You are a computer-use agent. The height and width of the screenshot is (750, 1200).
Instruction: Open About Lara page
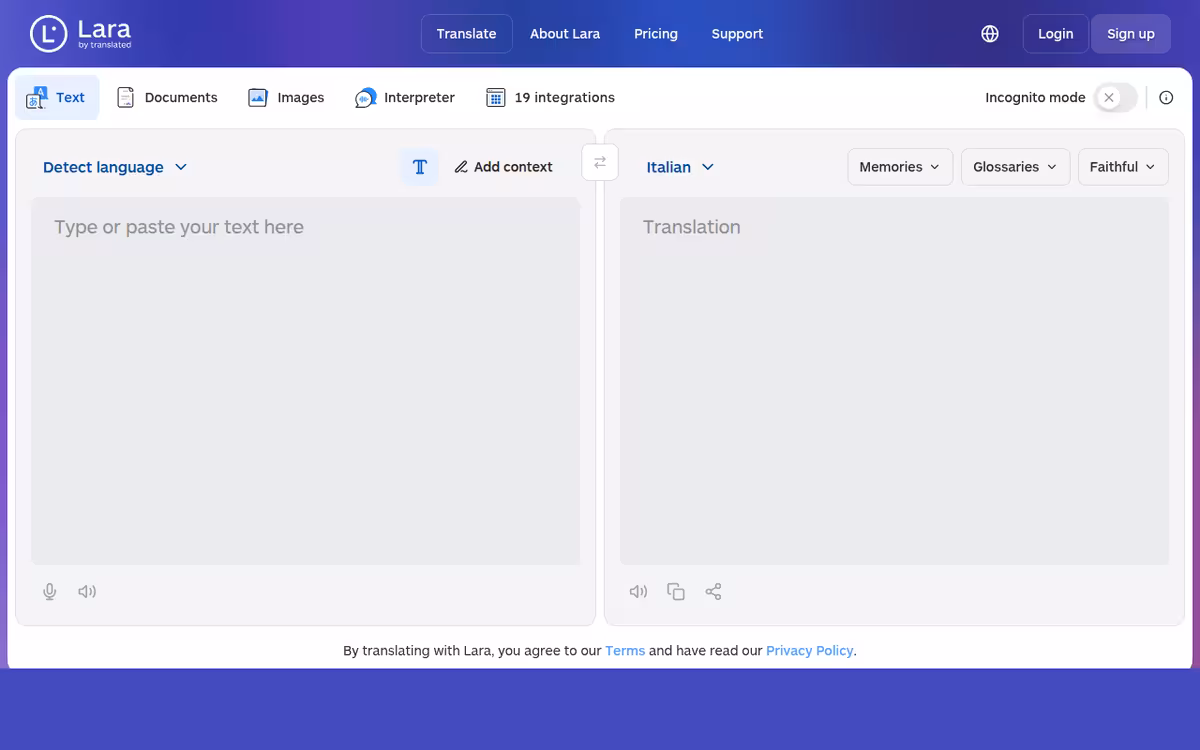pos(565,34)
